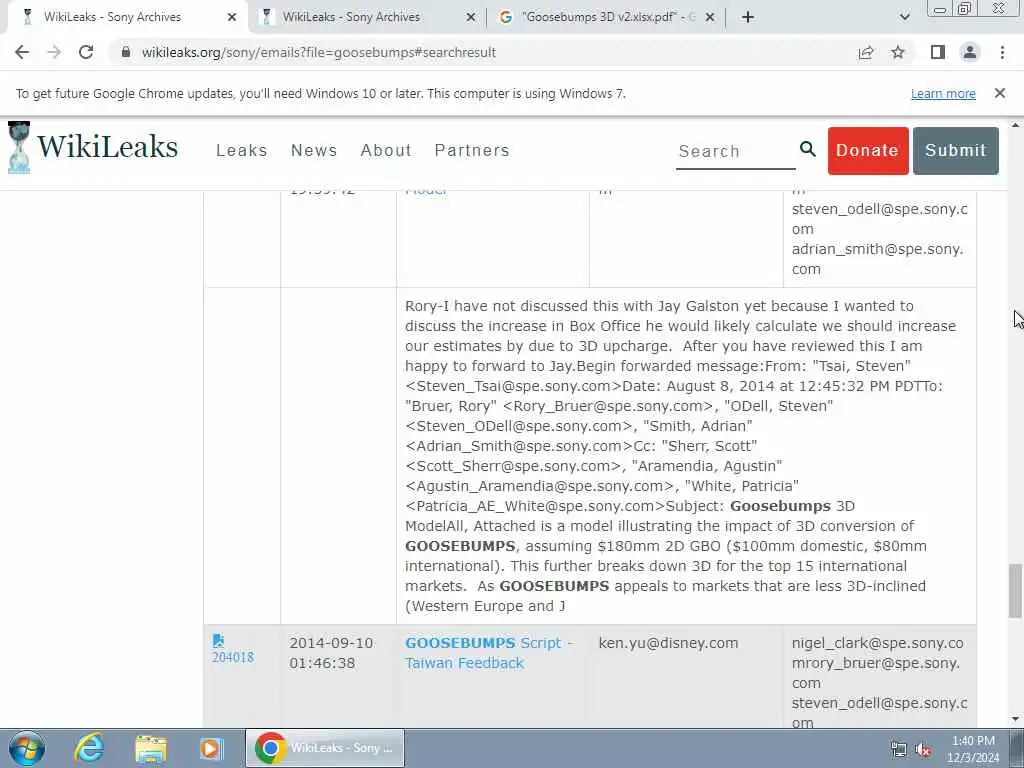This screenshot has width=1024, height=768.
Task: Click the magnifier search icon
Action: [x=808, y=150]
